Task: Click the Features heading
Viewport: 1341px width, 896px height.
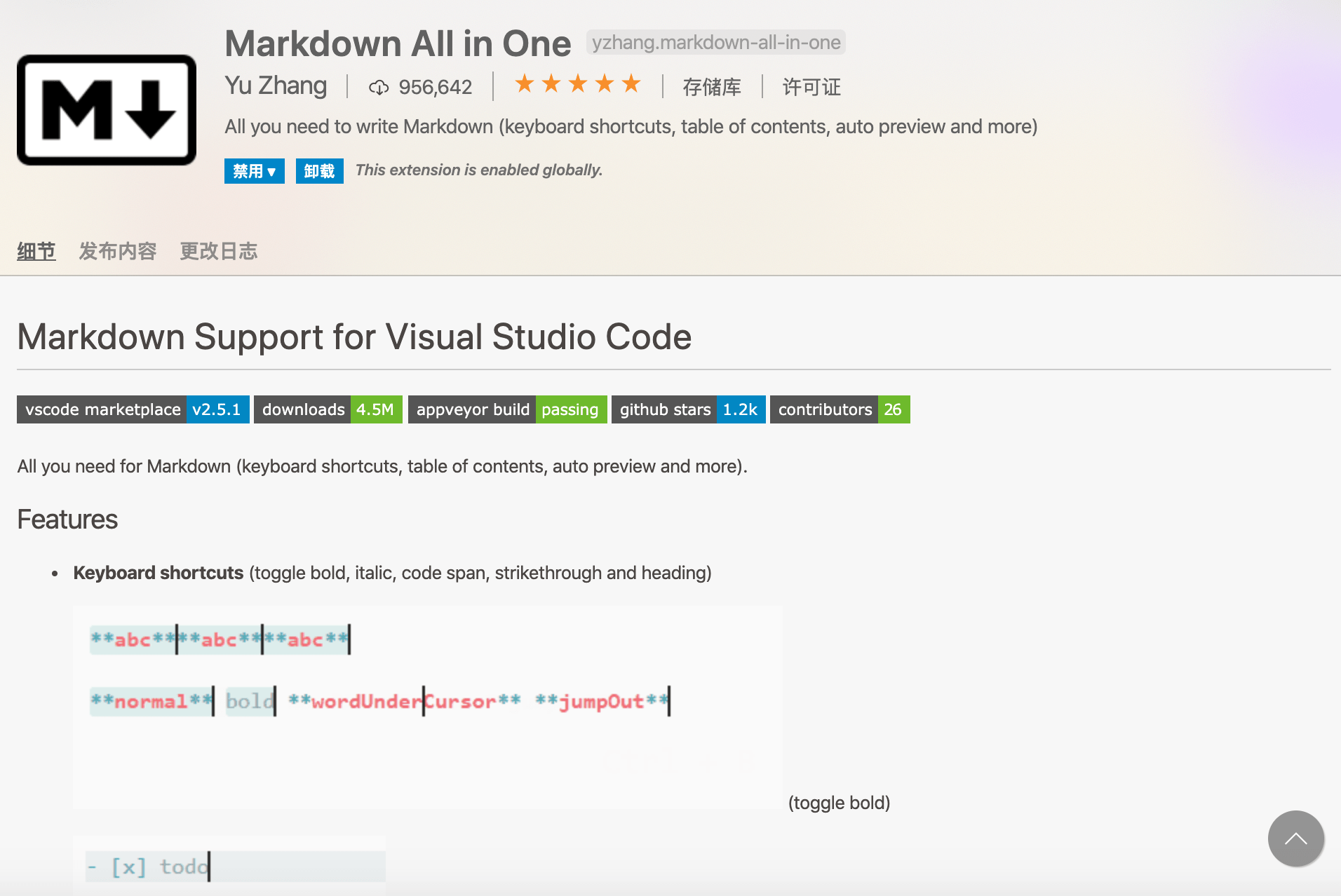Action: [67, 520]
